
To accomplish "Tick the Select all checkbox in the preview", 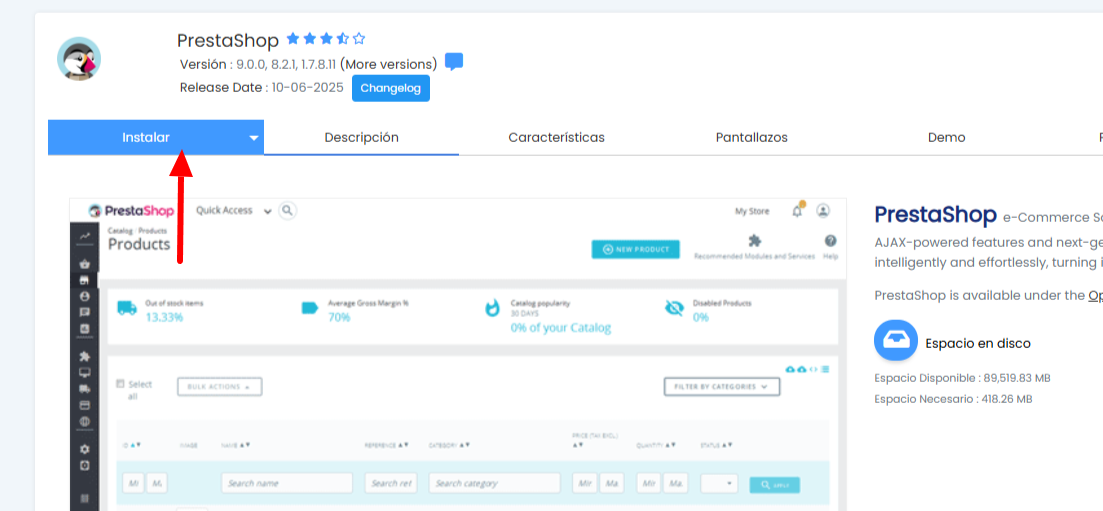I will point(120,384).
